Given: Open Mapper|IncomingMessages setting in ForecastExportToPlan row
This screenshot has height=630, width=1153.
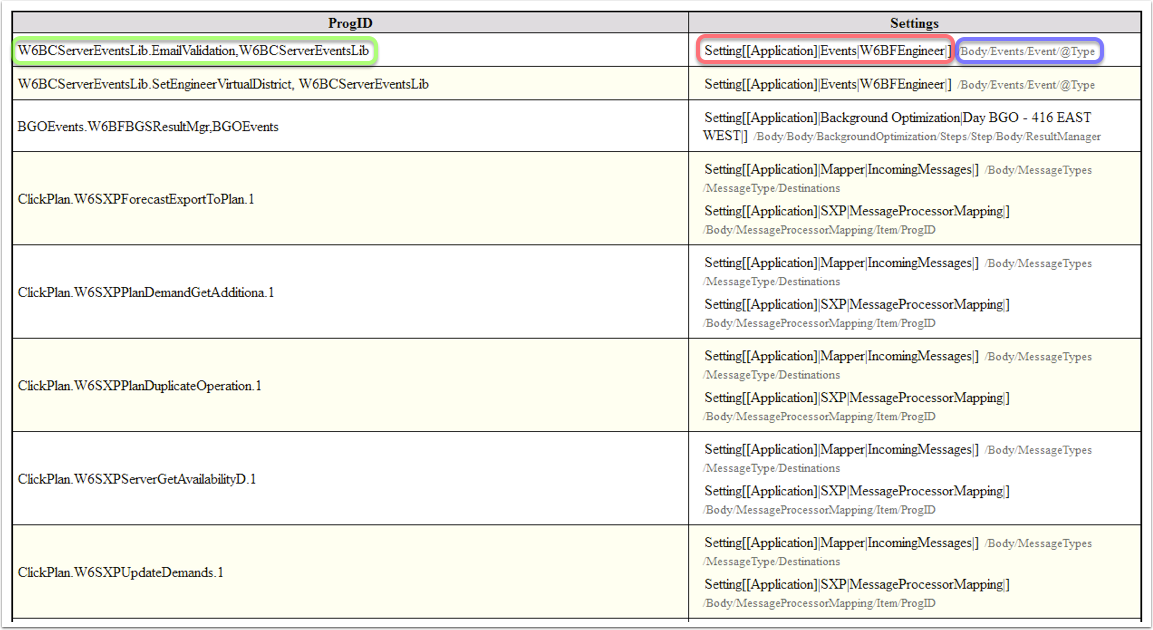Looking at the screenshot, I should tap(841, 170).
